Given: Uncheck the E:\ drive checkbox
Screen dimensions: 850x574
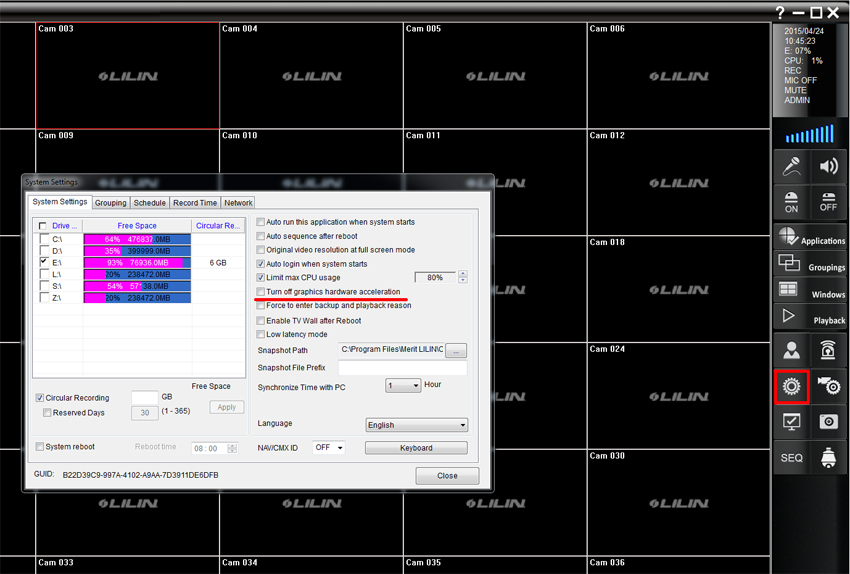Looking at the screenshot, I should (42, 262).
